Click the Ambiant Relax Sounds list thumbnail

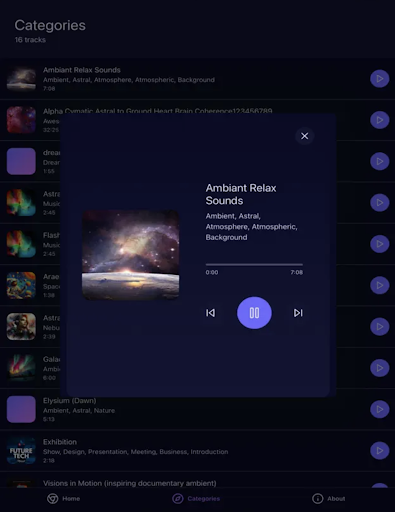tap(21, 79)
